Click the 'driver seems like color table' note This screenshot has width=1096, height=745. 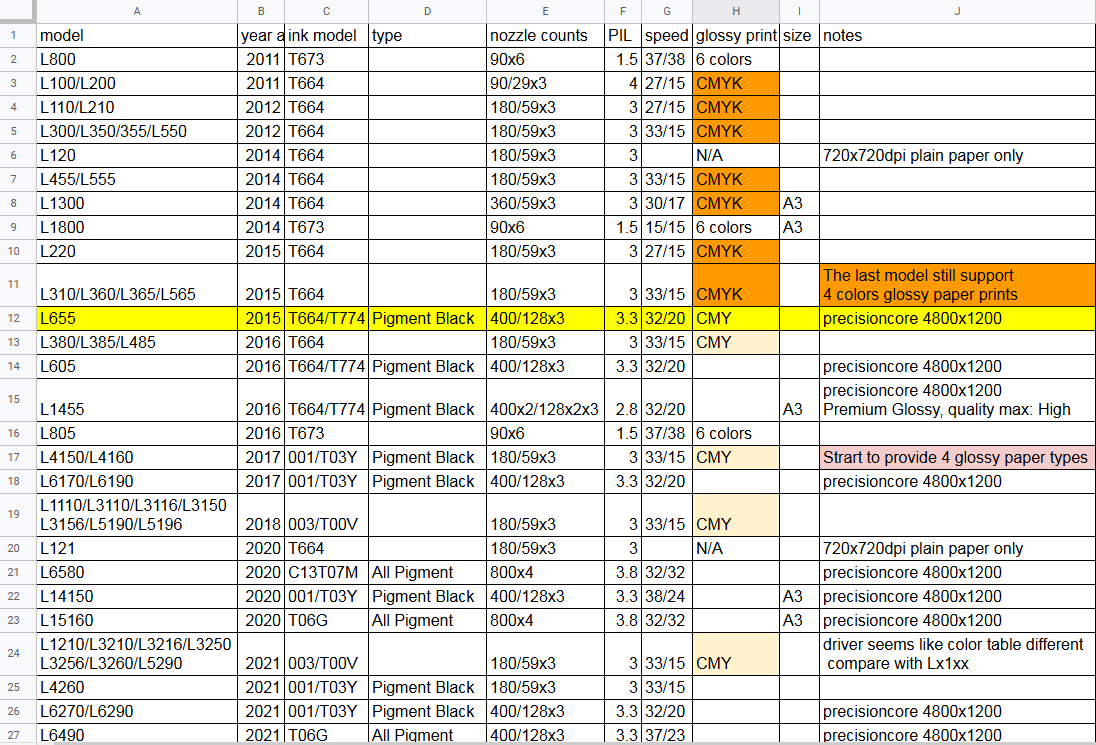click(x=957, y=653)
